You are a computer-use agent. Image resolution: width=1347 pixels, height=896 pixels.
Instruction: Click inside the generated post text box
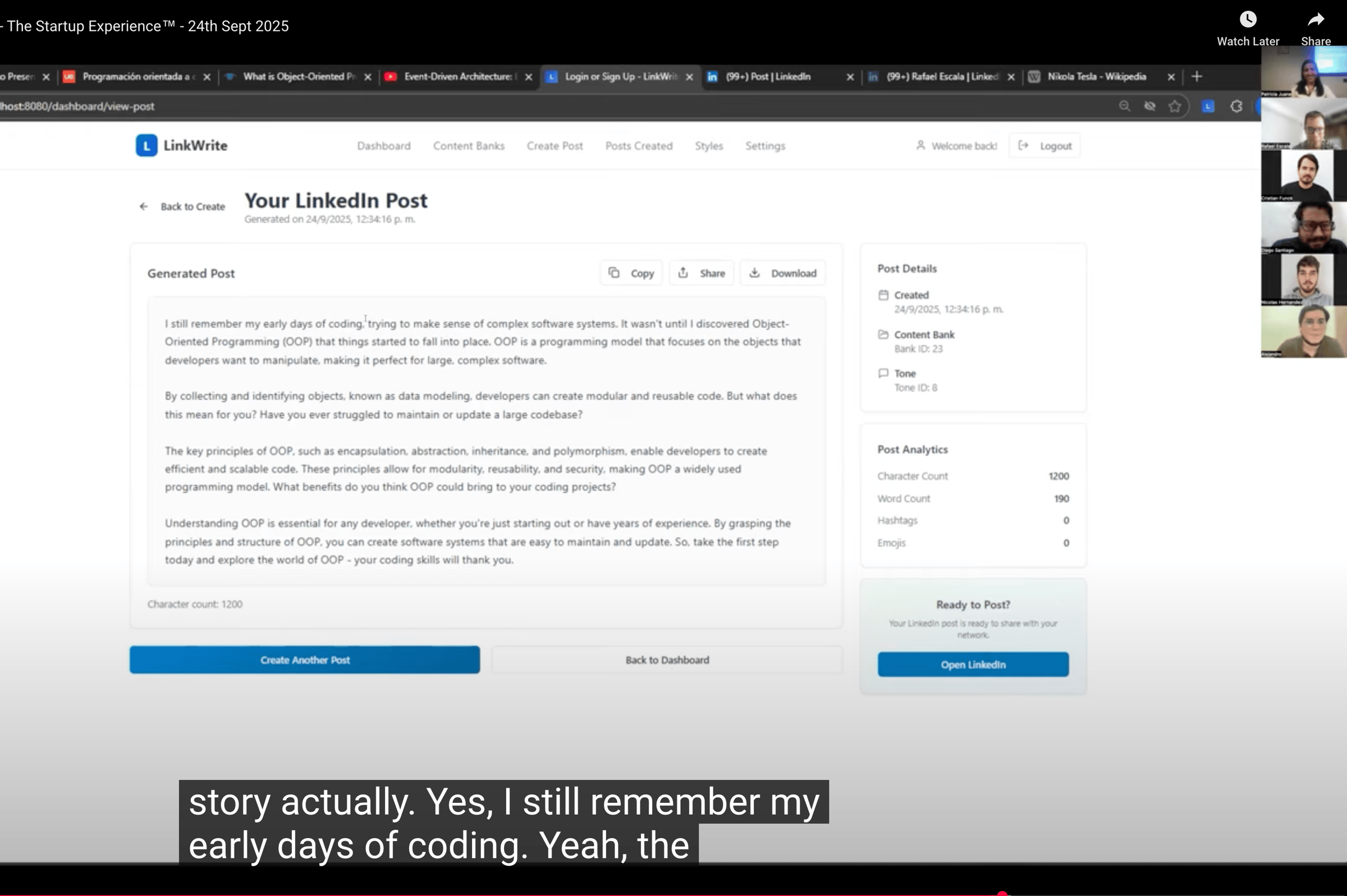coord(486,440)
